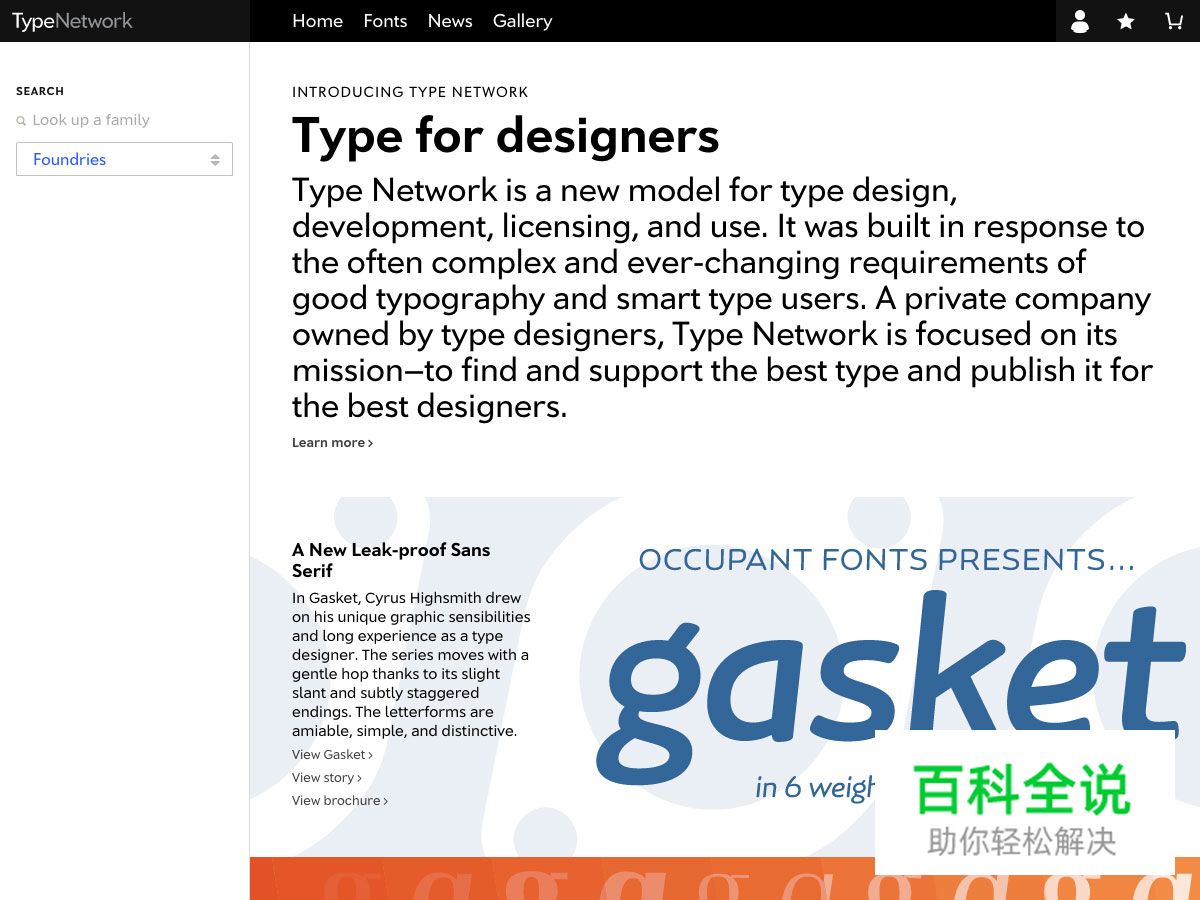1200x900 pixels.
Task: Open the shopping cart icon
Action: (x=1174, y=21)
